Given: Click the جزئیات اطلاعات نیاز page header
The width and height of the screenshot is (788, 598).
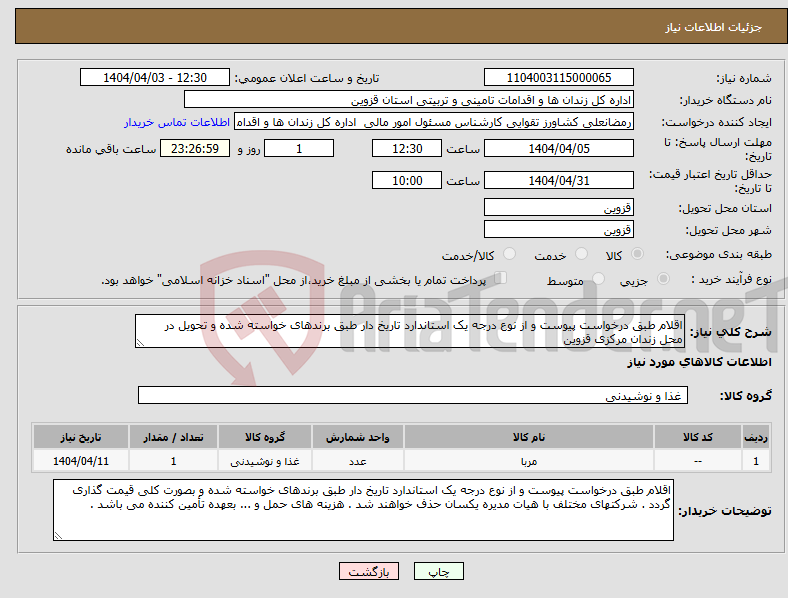Looking at the screenshot, I should tap(714, 27).
